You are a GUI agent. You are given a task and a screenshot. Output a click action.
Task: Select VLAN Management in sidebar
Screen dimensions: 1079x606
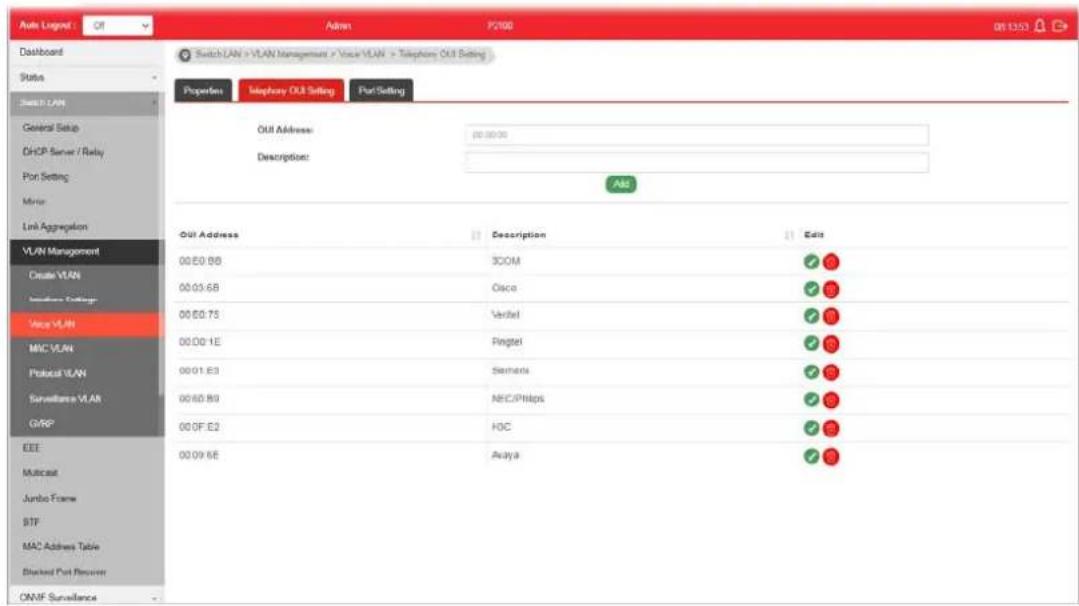[x=86, y=252]
